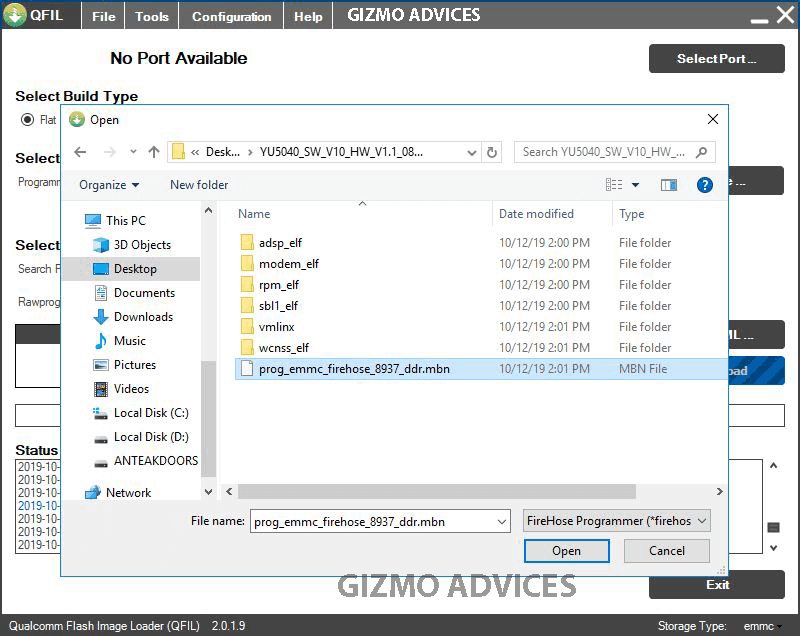Click the File name input field
The image size is (800, 636).
click(x=380, y=521)
